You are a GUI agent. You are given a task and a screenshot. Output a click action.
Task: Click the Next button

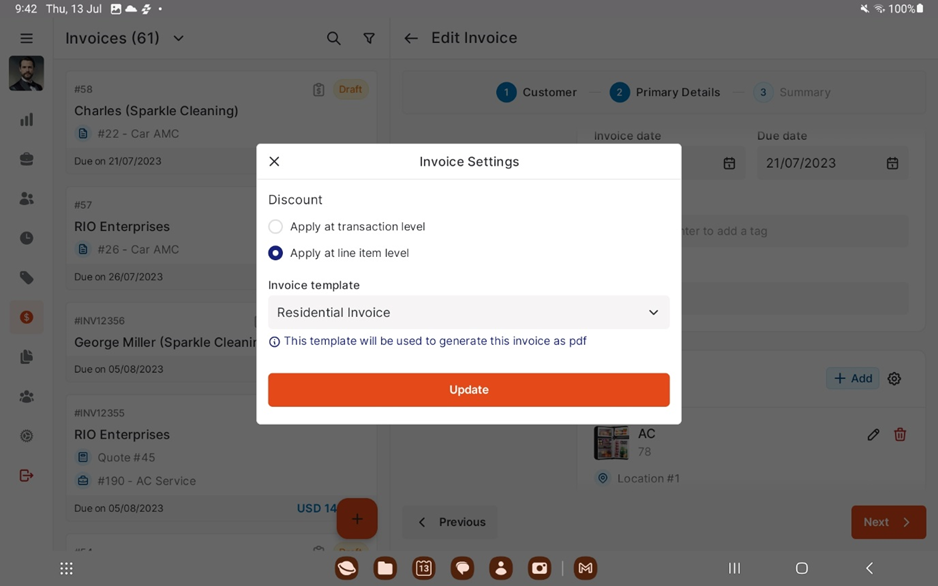tap(888, 522)
